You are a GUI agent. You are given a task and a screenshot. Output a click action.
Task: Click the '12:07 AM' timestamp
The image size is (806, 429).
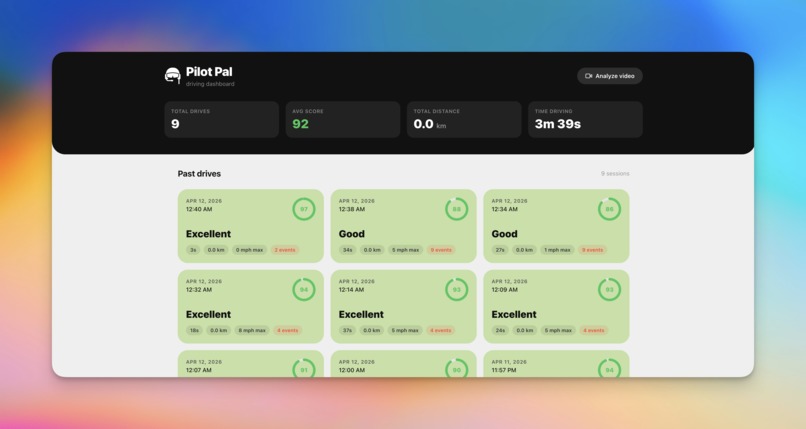point(198,370)
